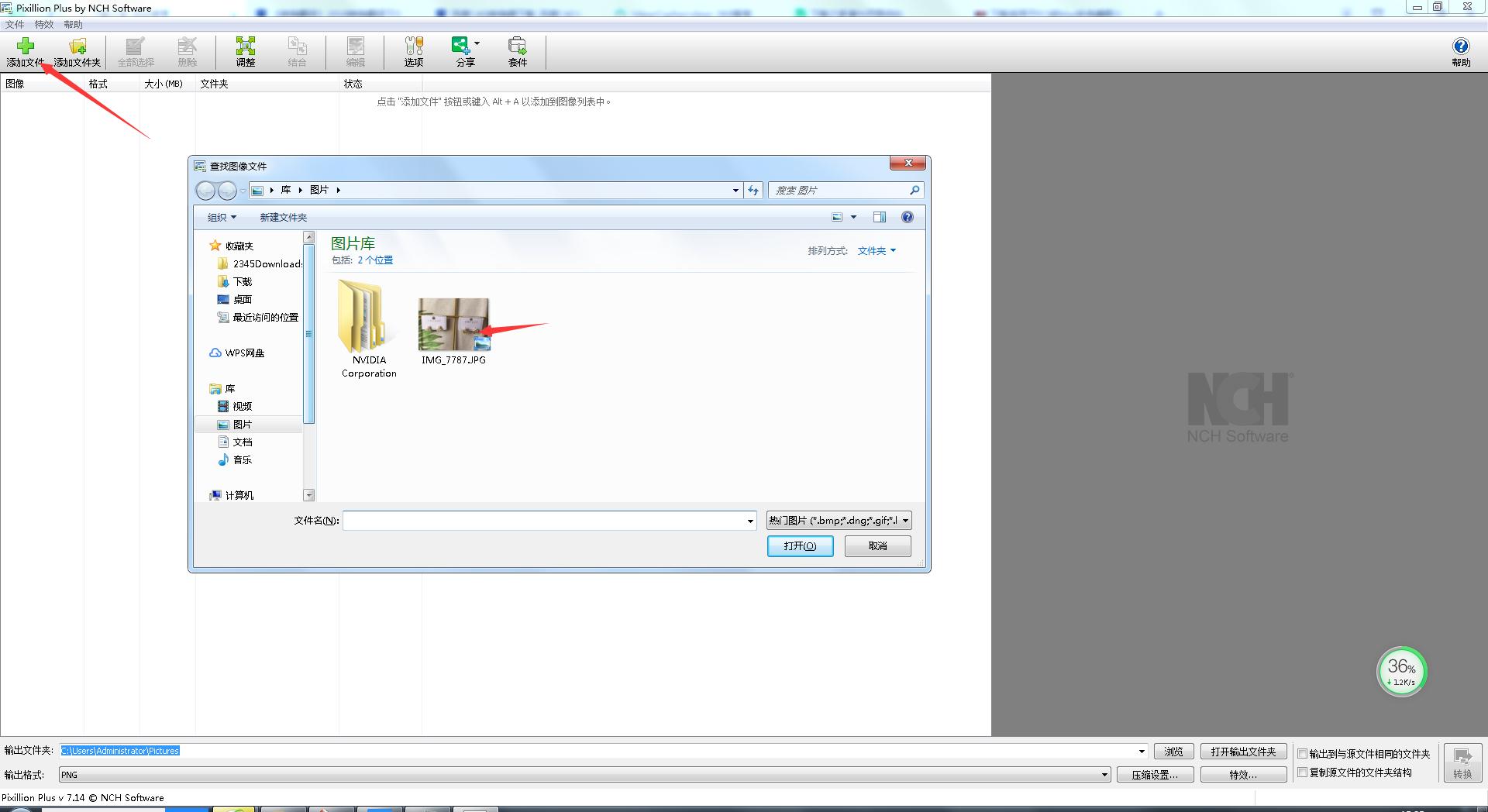Screen dimensions: 1488x812
Task: Select the IMG_7787.JPG thumbnail
Action: 453,325
